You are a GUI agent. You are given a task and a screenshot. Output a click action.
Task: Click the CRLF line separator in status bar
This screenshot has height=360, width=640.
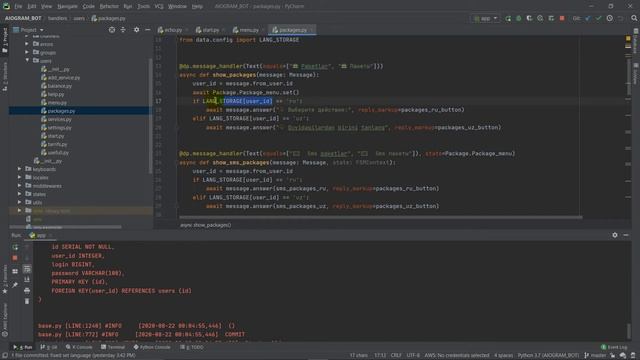click(x=396, y=356)
